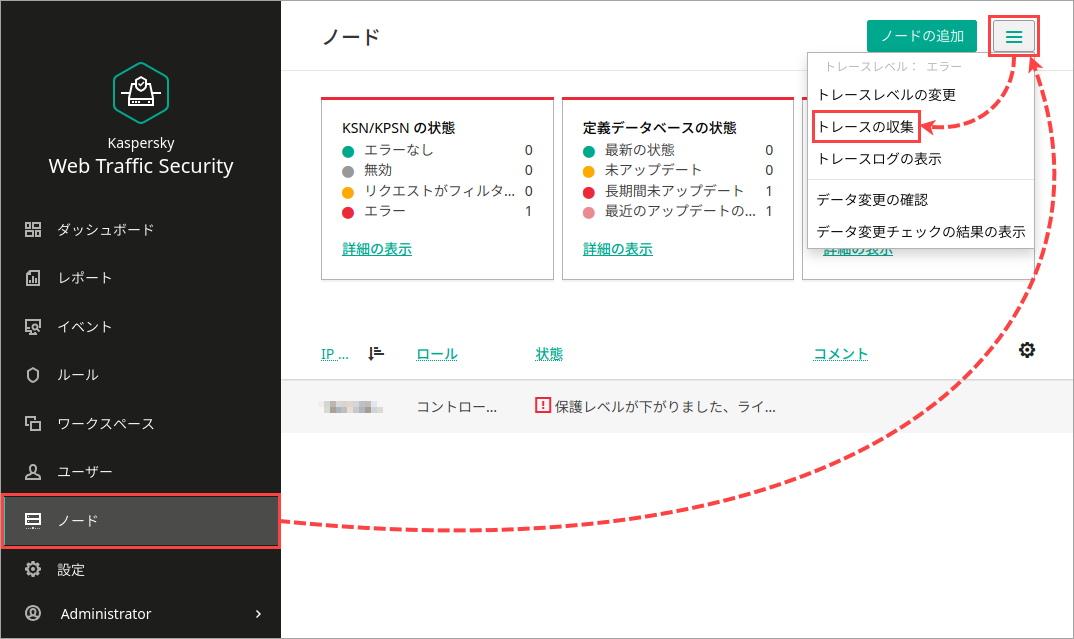Open the Events (イベント) sidebar icon
This screenshot has height=639, width=1074.
(x=33, y=326)
